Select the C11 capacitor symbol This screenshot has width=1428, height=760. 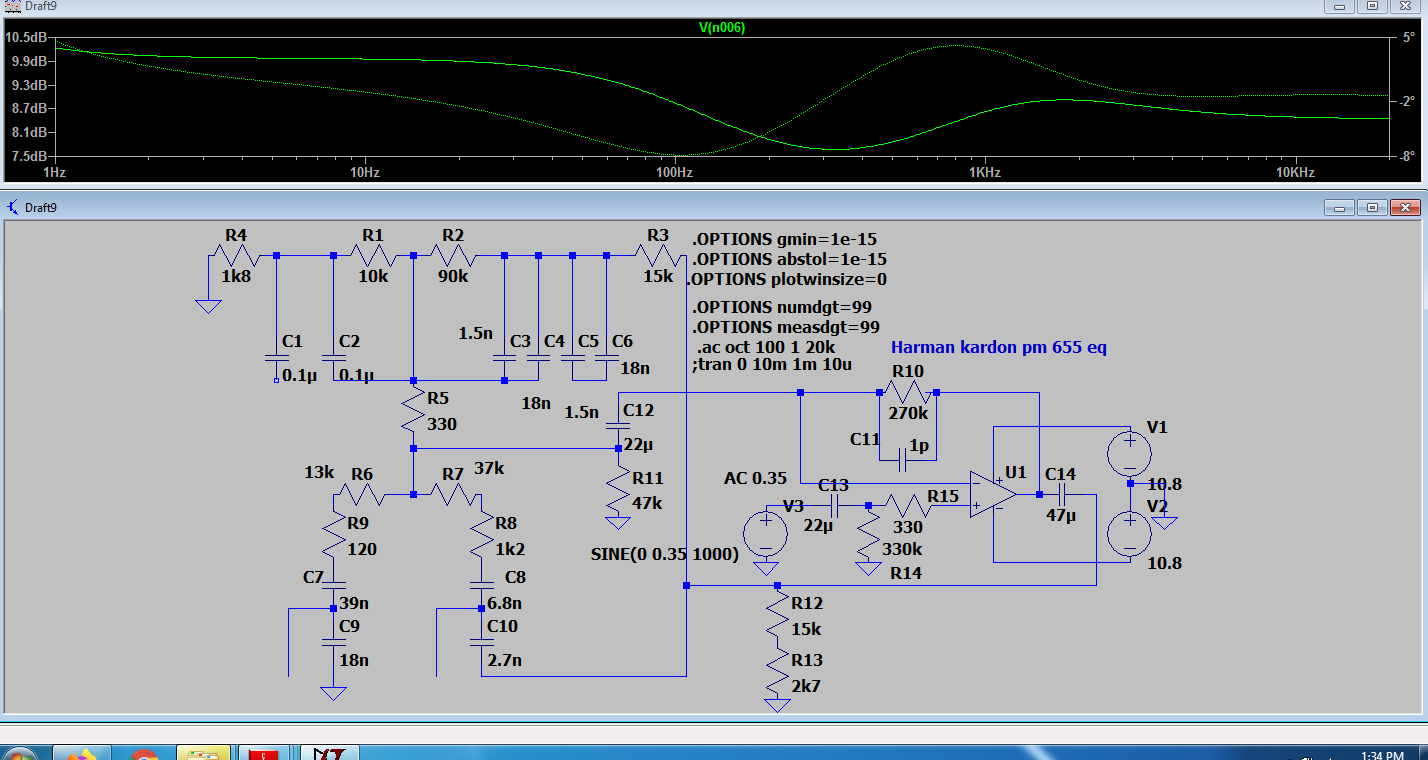pyautogui.click(x=903, y=460)
